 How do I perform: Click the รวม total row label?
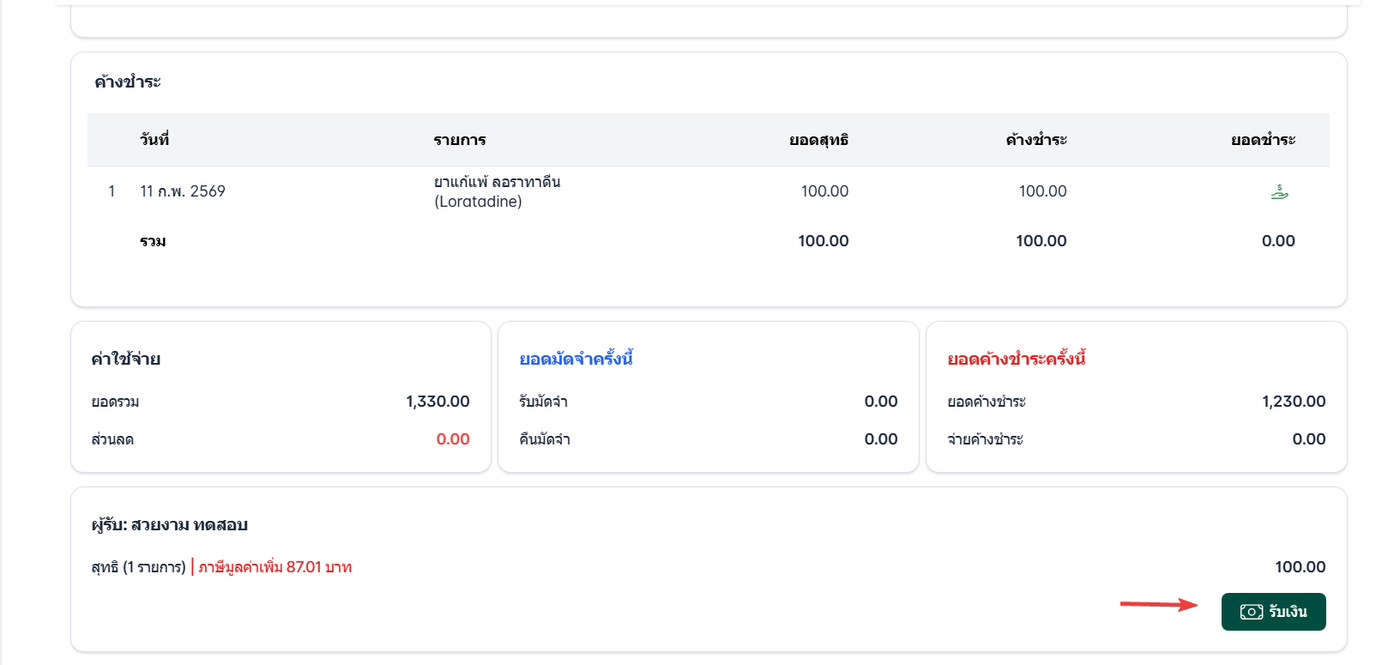[153, 241]
